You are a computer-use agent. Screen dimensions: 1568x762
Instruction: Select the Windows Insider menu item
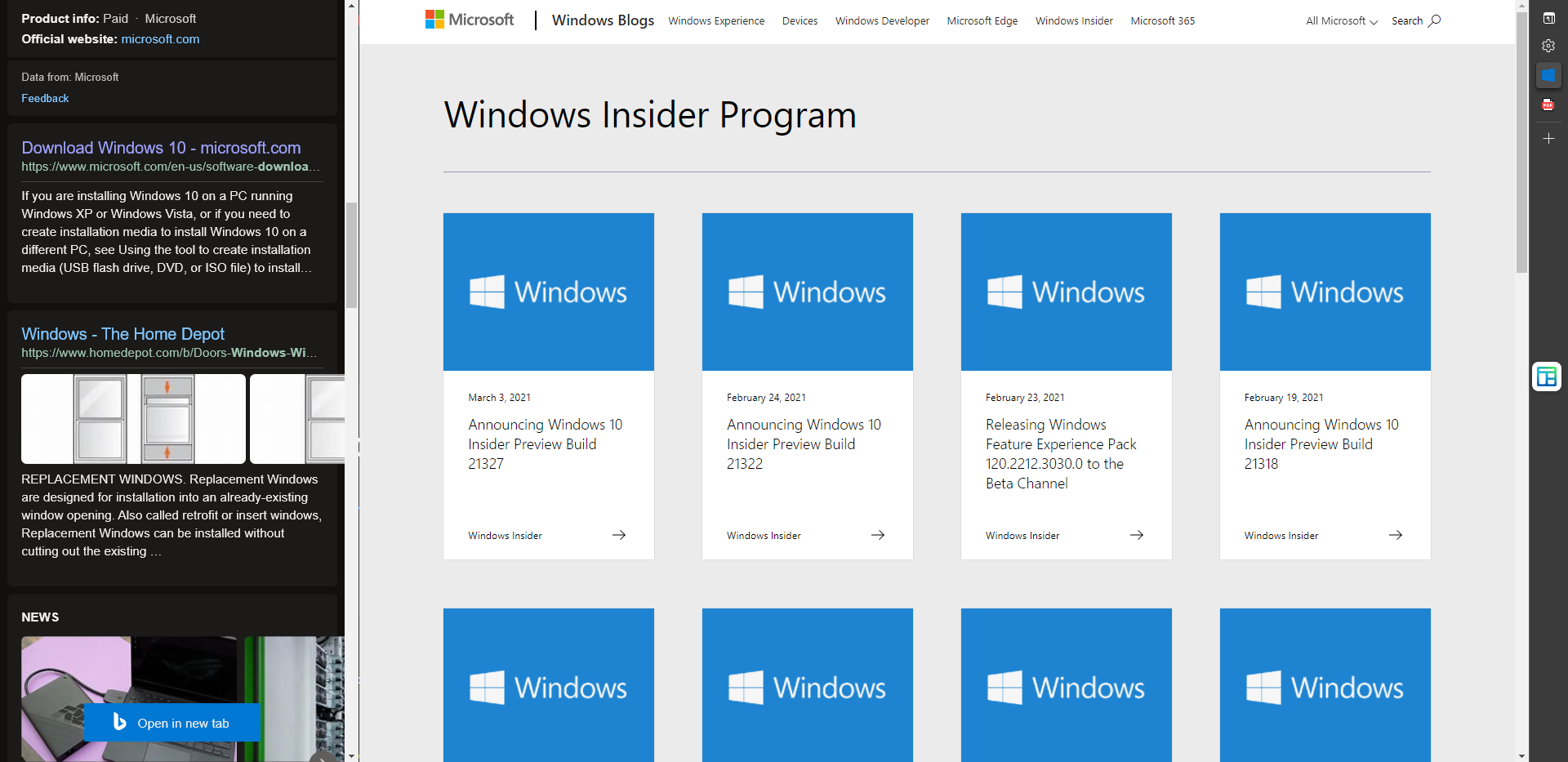pos(1073,20)
